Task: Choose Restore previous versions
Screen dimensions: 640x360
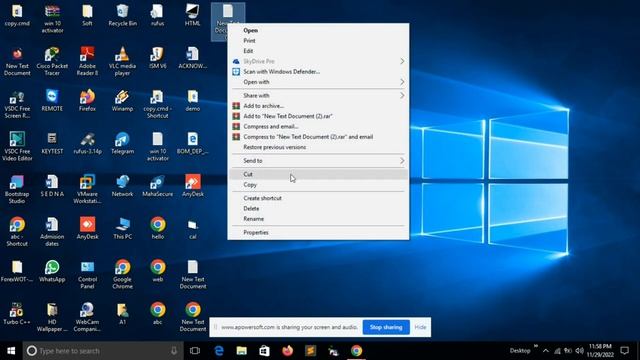Action: 318,147
